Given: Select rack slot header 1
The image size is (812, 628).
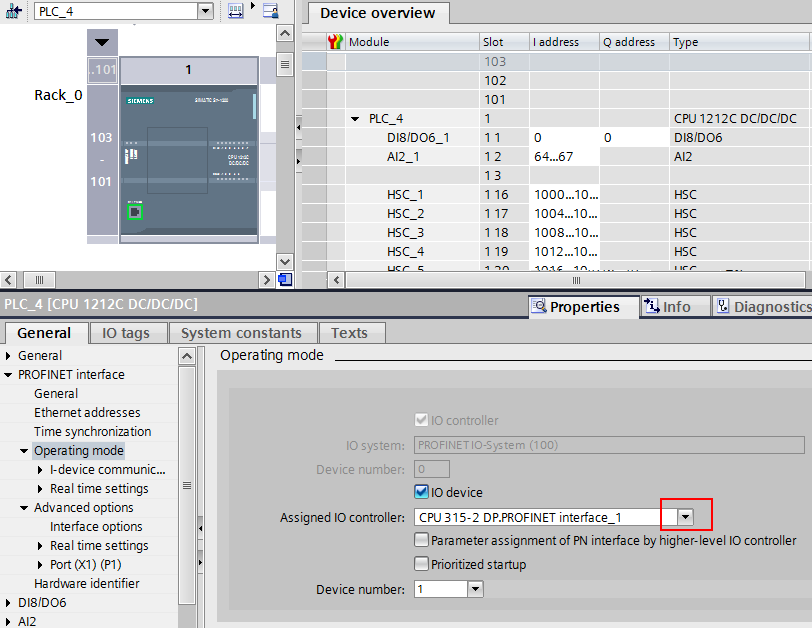Looking at the screenshot, I should [x=188, y=69].
